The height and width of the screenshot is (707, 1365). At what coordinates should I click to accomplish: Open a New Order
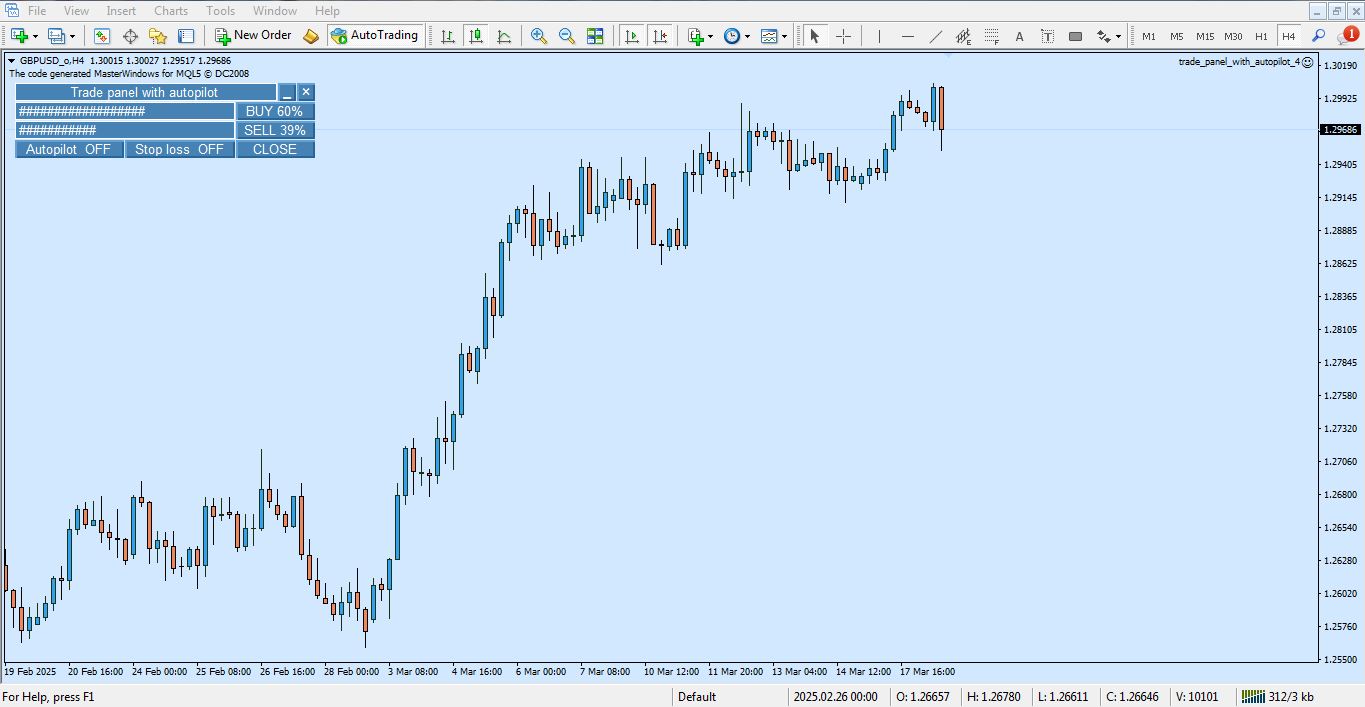pyautogui.click(x=253, y=36)
